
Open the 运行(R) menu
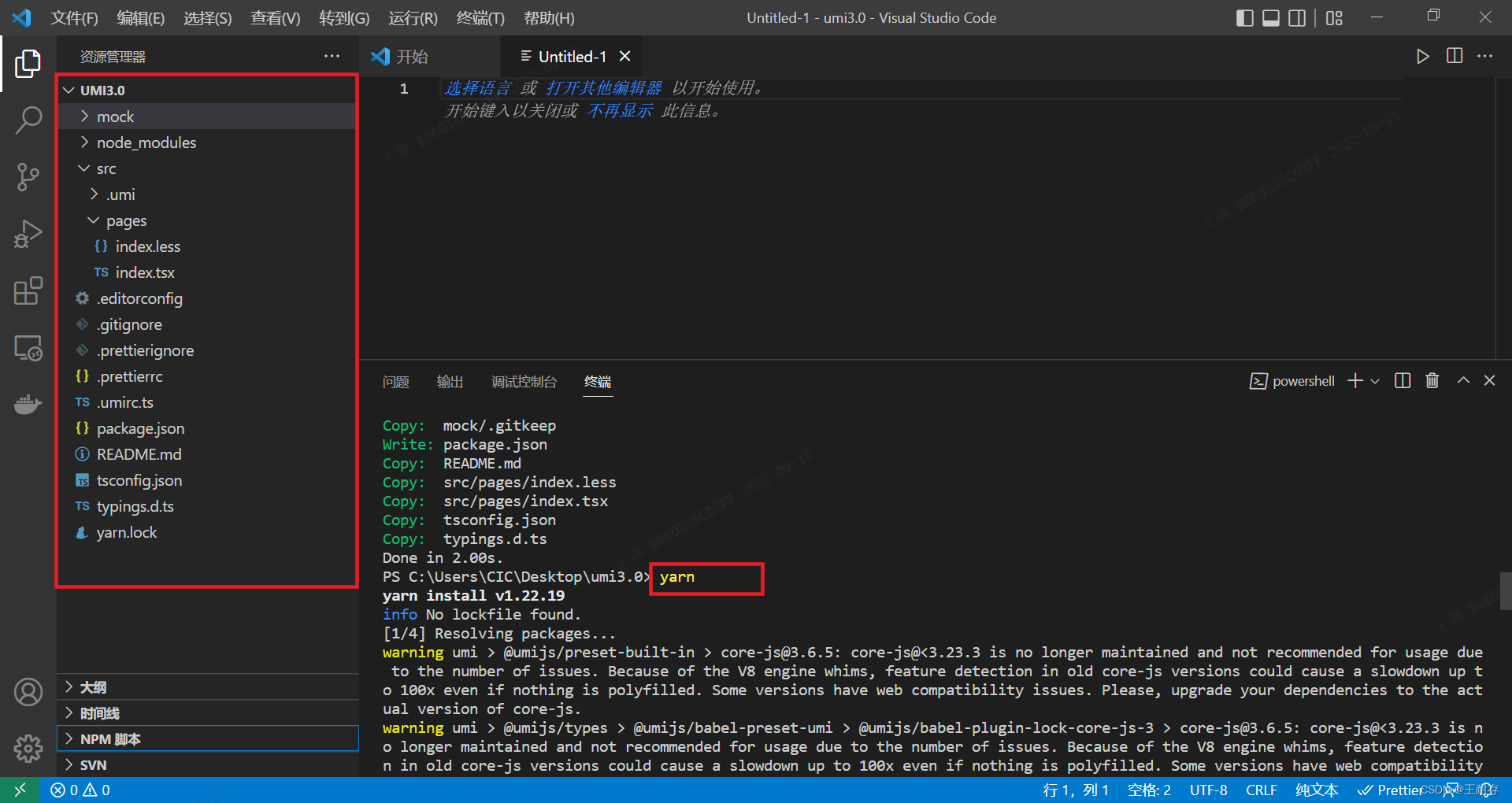[413, 17]
